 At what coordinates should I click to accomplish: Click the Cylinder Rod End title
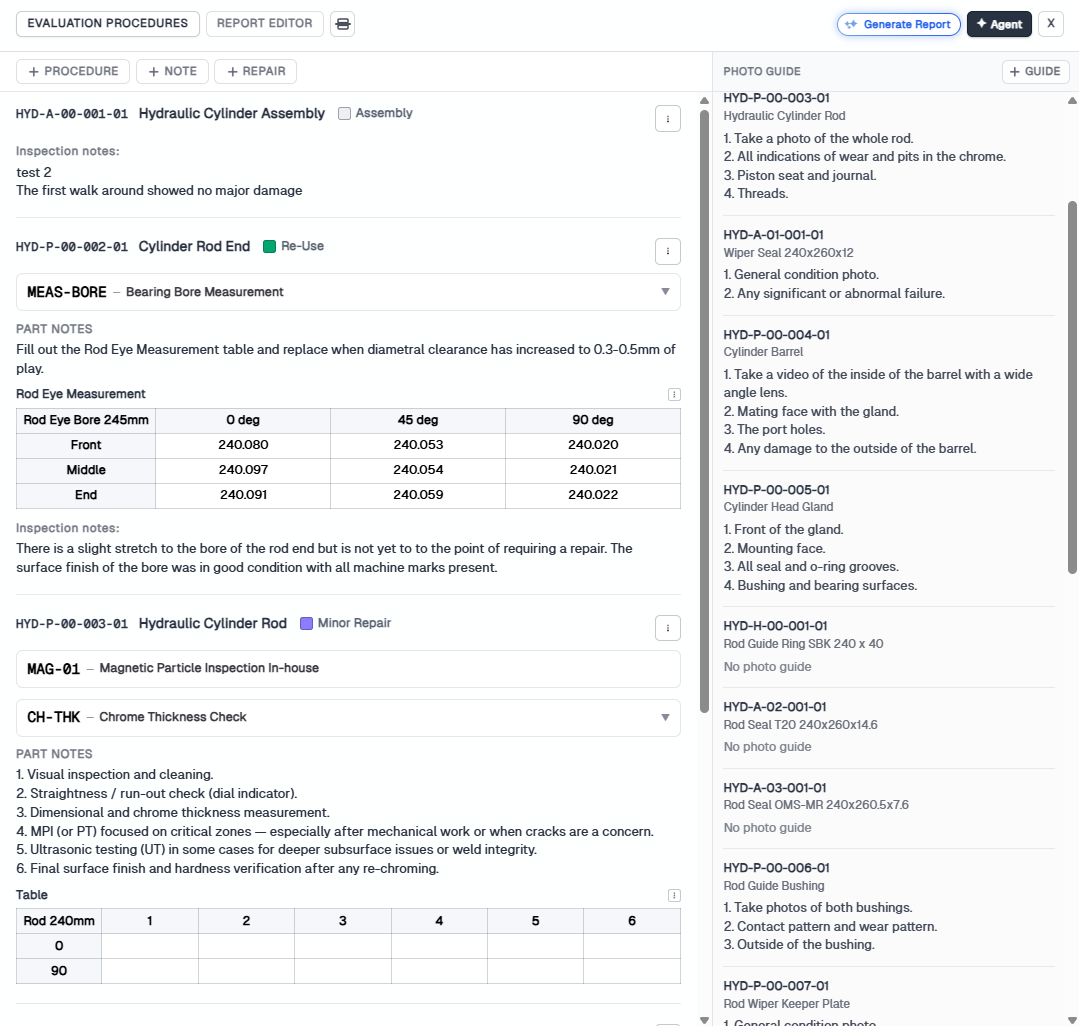coord(194,246)
